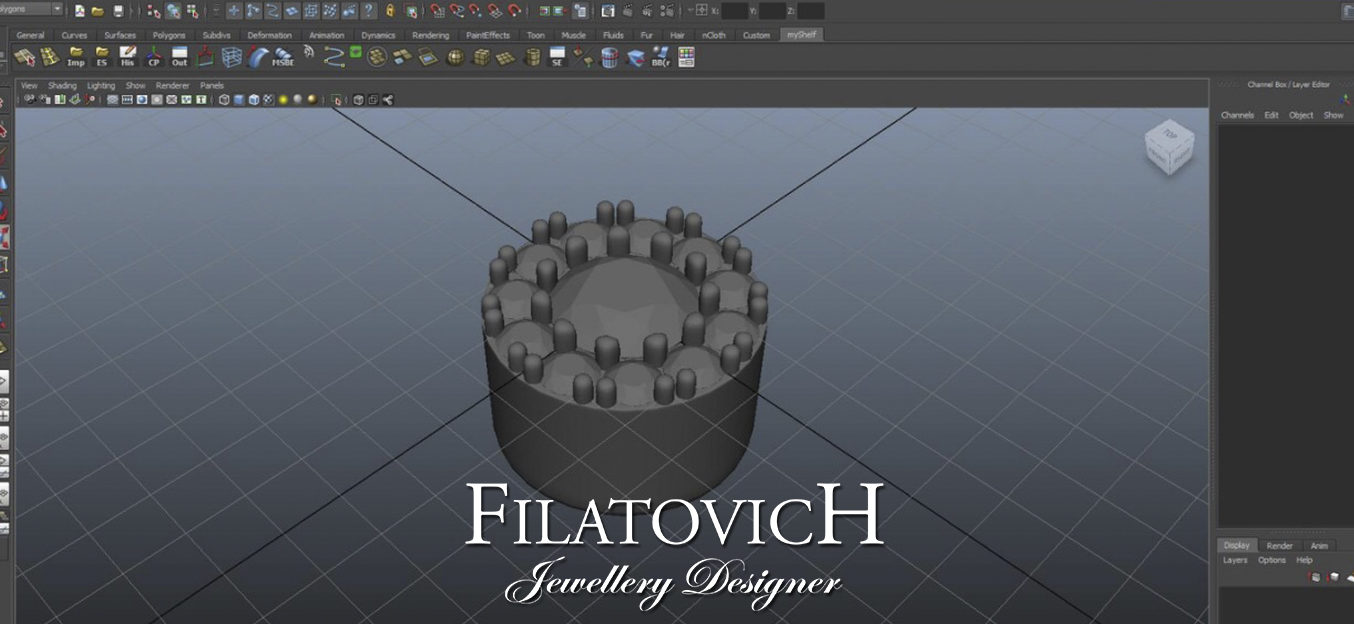1354x624 pixels.
Task: Enable wireframe display cube icon
Action: click(x=224, y=99)
